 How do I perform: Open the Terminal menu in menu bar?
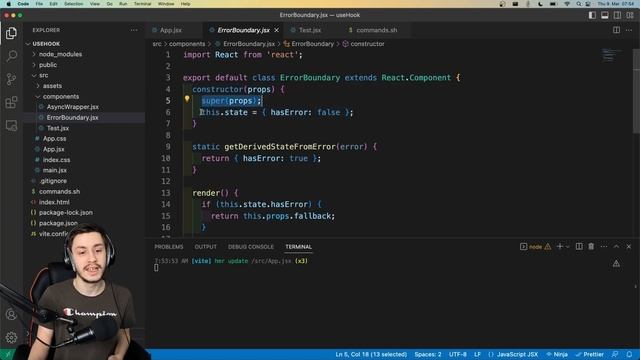(x=142, y=4)
